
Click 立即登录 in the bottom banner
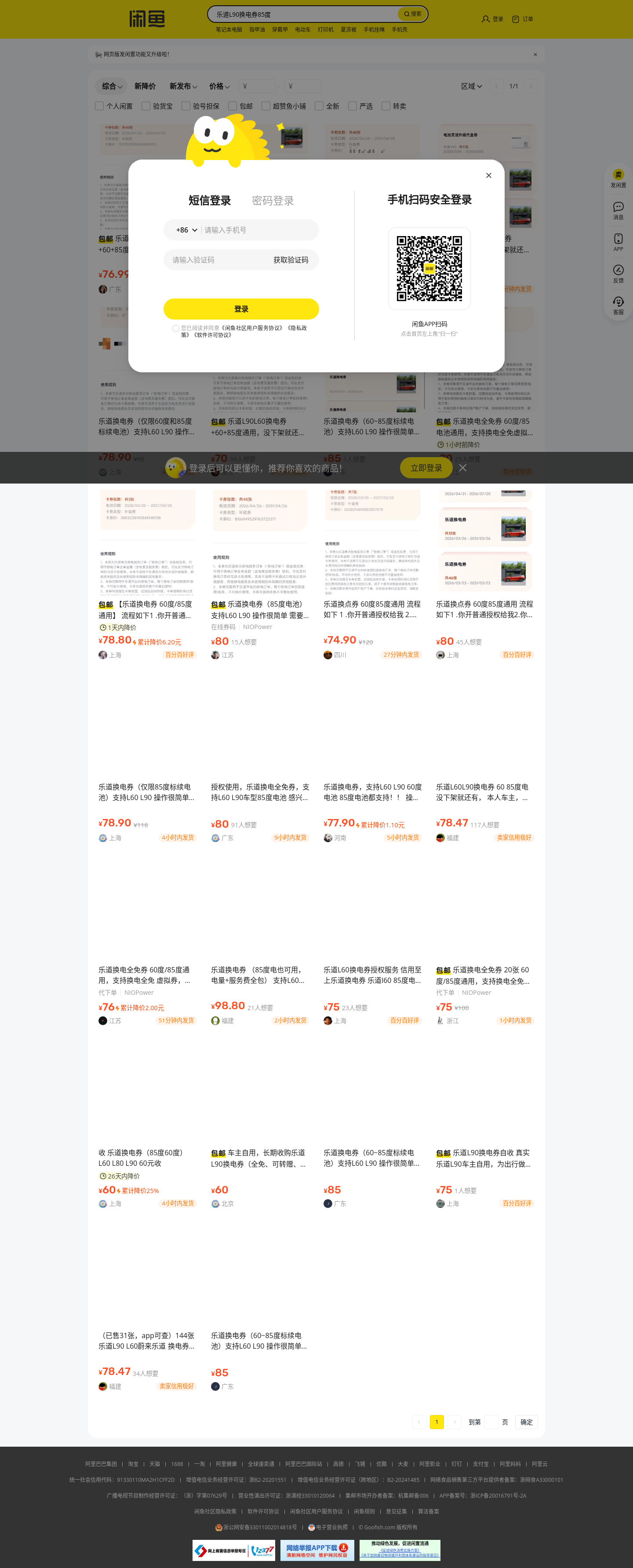click(x=426, y=467)
